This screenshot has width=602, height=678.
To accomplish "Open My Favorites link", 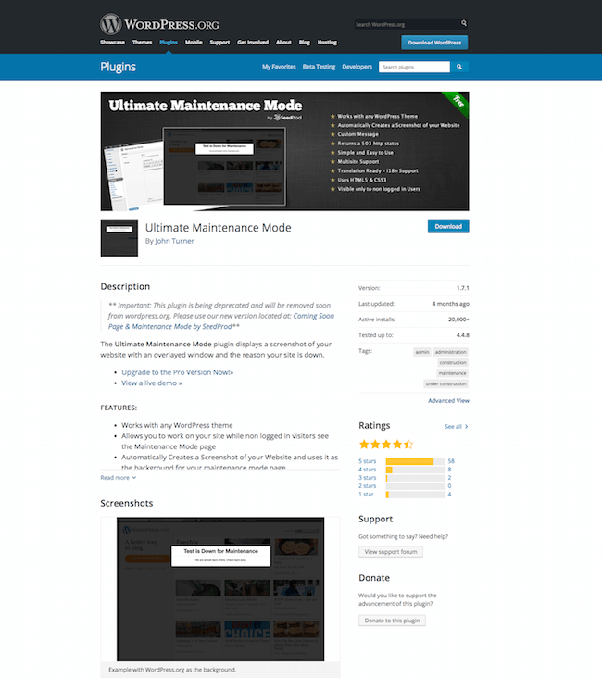I will point(279,67).
